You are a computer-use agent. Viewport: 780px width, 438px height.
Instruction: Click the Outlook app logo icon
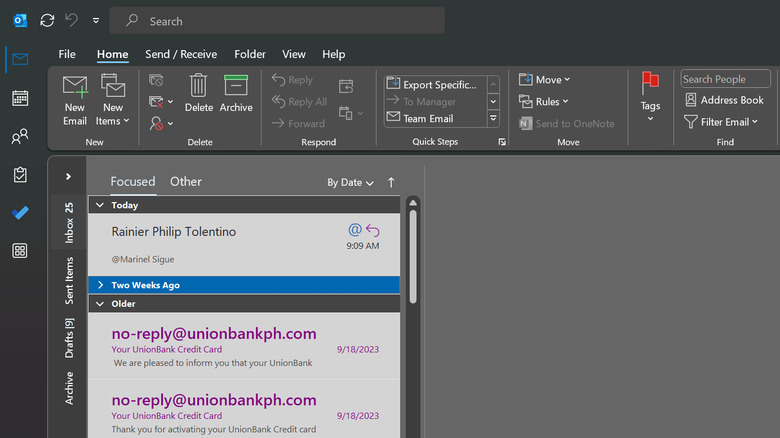pyautogui.click(x=20, y=21)
